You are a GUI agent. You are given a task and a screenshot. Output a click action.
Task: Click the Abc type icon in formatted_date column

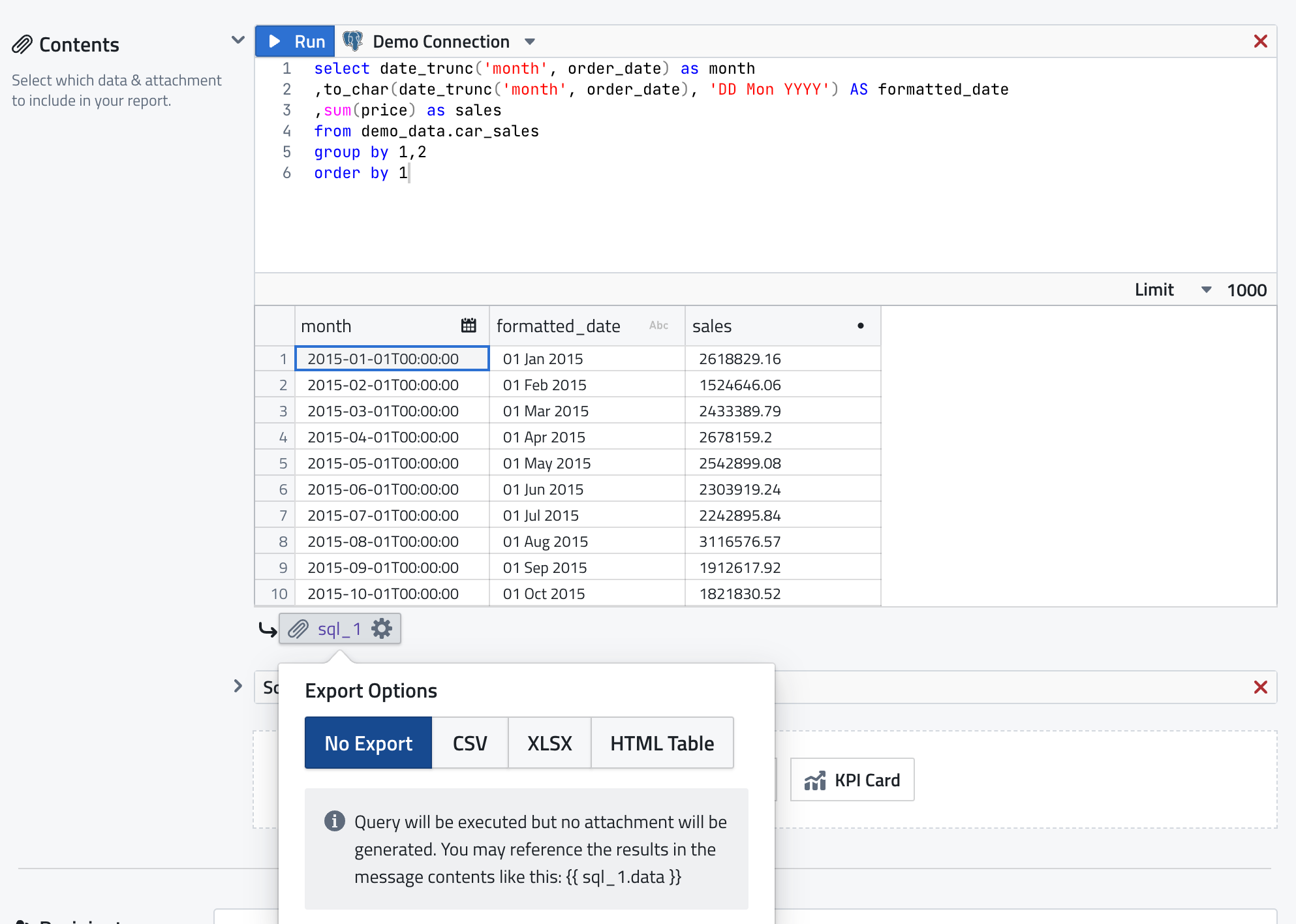pyautogui.click(x=658, y=326)
